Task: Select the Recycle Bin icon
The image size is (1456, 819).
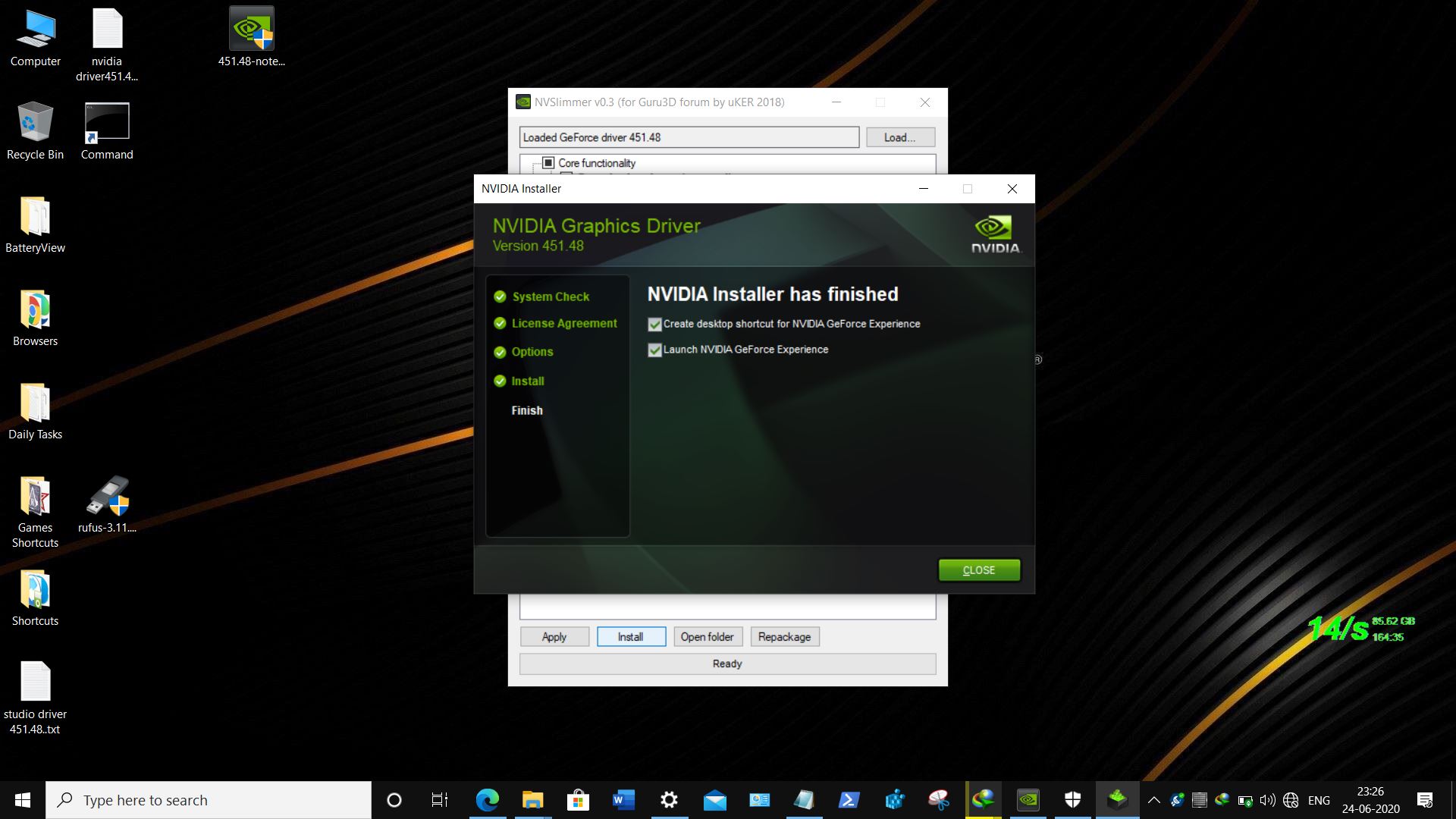Action: tap(35, 130)
